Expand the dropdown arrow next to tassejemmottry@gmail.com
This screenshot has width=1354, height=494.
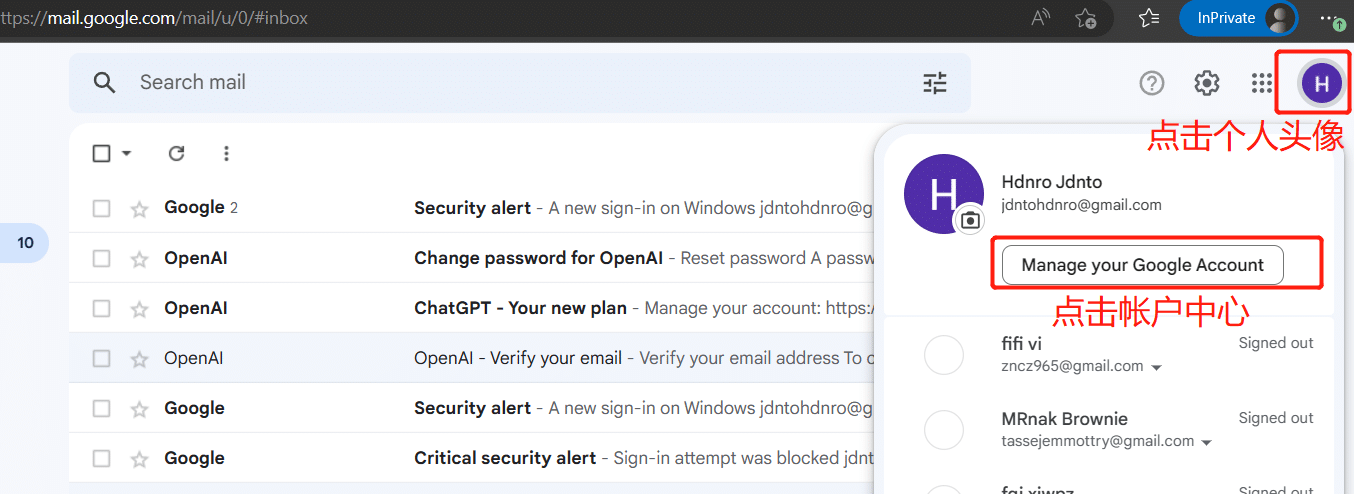1207,443
